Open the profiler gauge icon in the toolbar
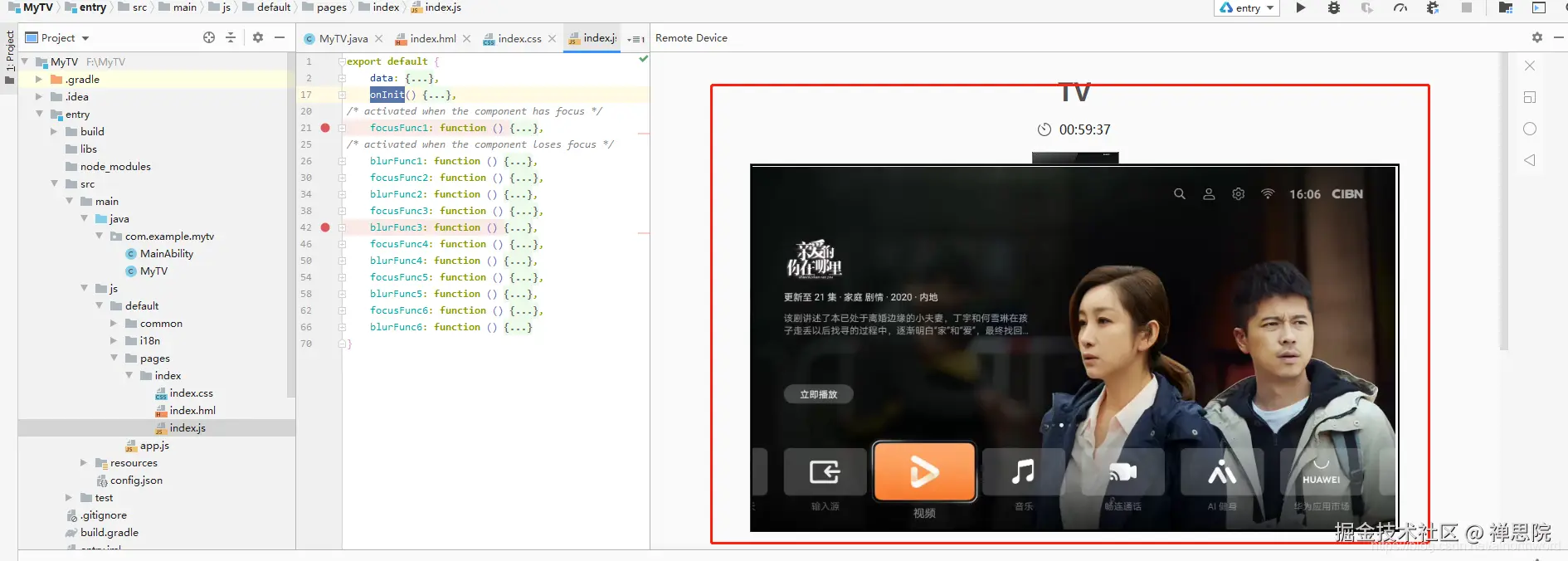Viewport: 1568px width, 561px height. (x=1400, y=7)
